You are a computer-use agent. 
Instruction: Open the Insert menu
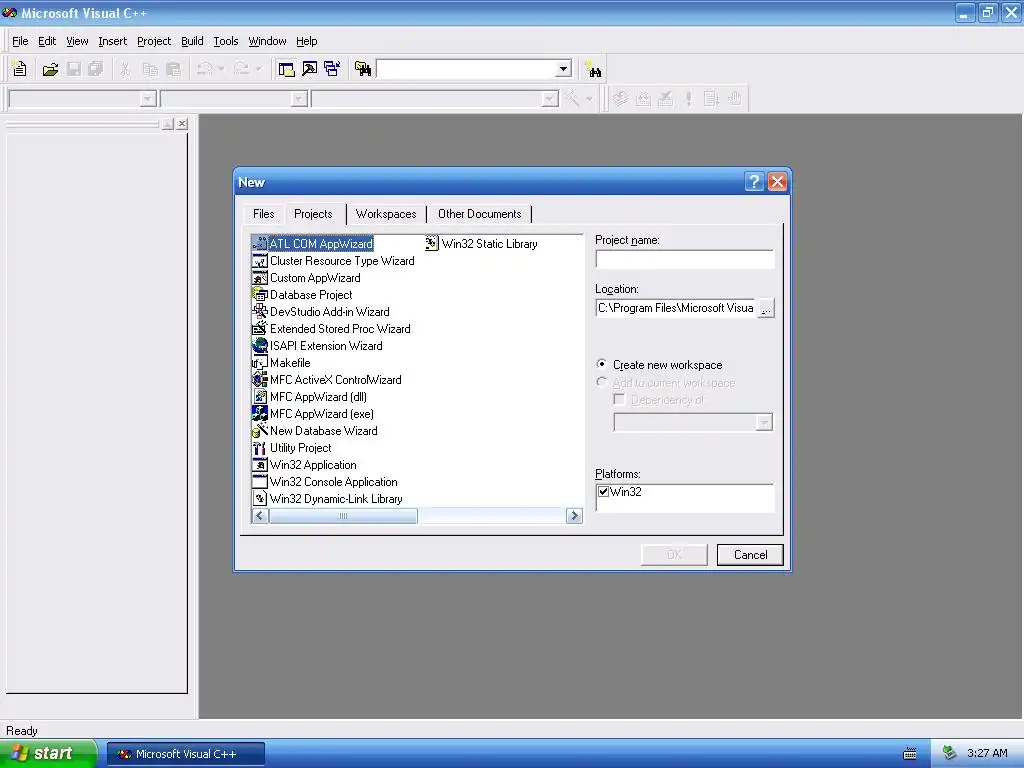tap(112, 41)
